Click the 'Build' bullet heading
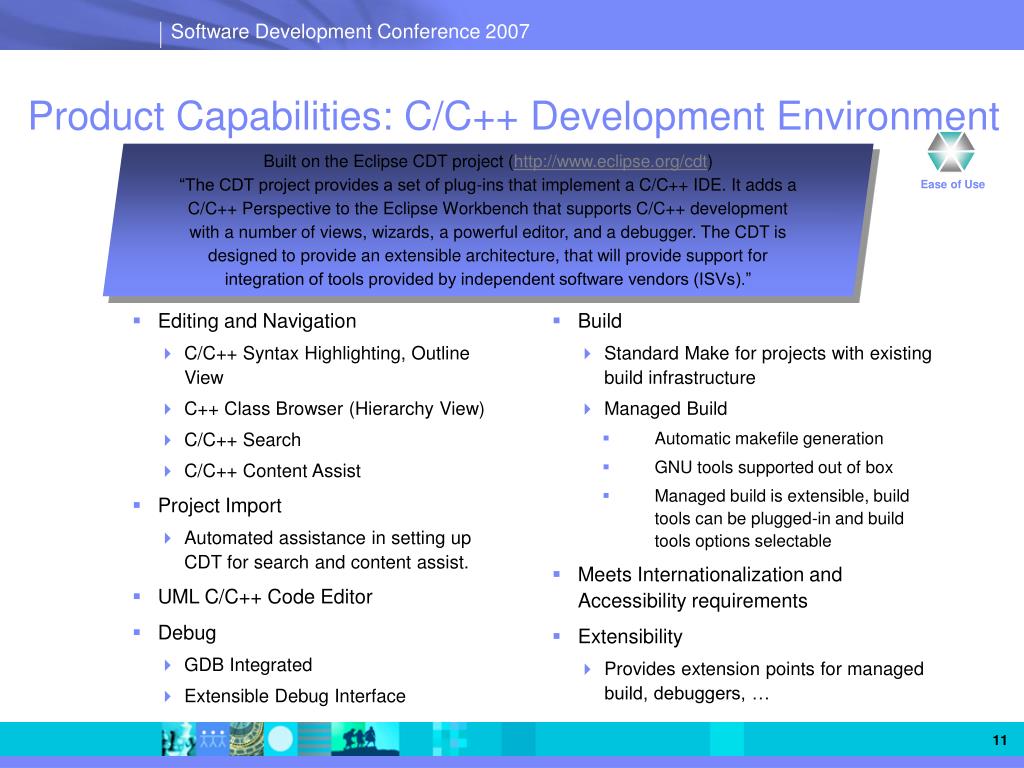 point(600,321)
